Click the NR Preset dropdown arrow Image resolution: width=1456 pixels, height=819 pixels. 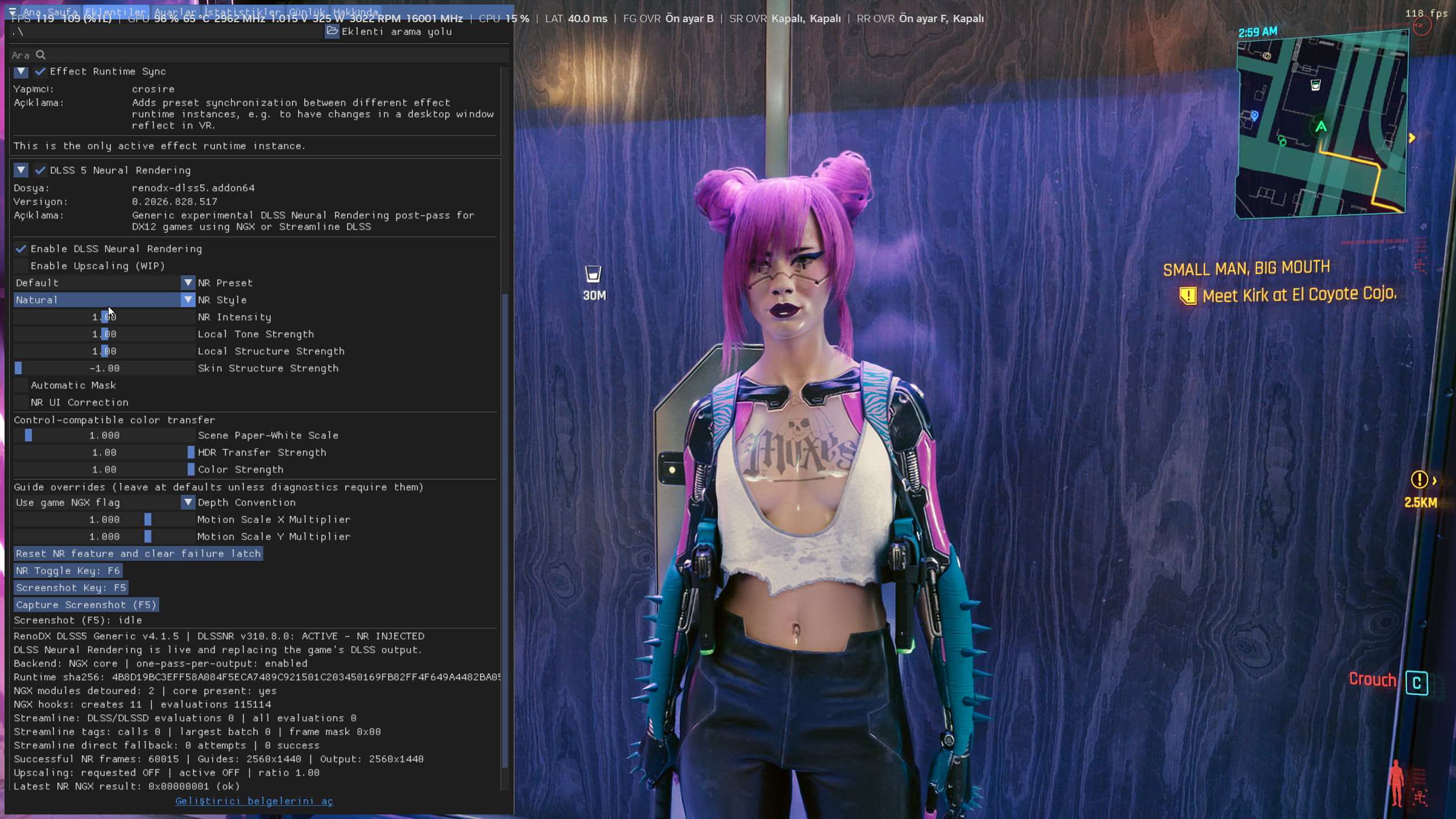188,283
